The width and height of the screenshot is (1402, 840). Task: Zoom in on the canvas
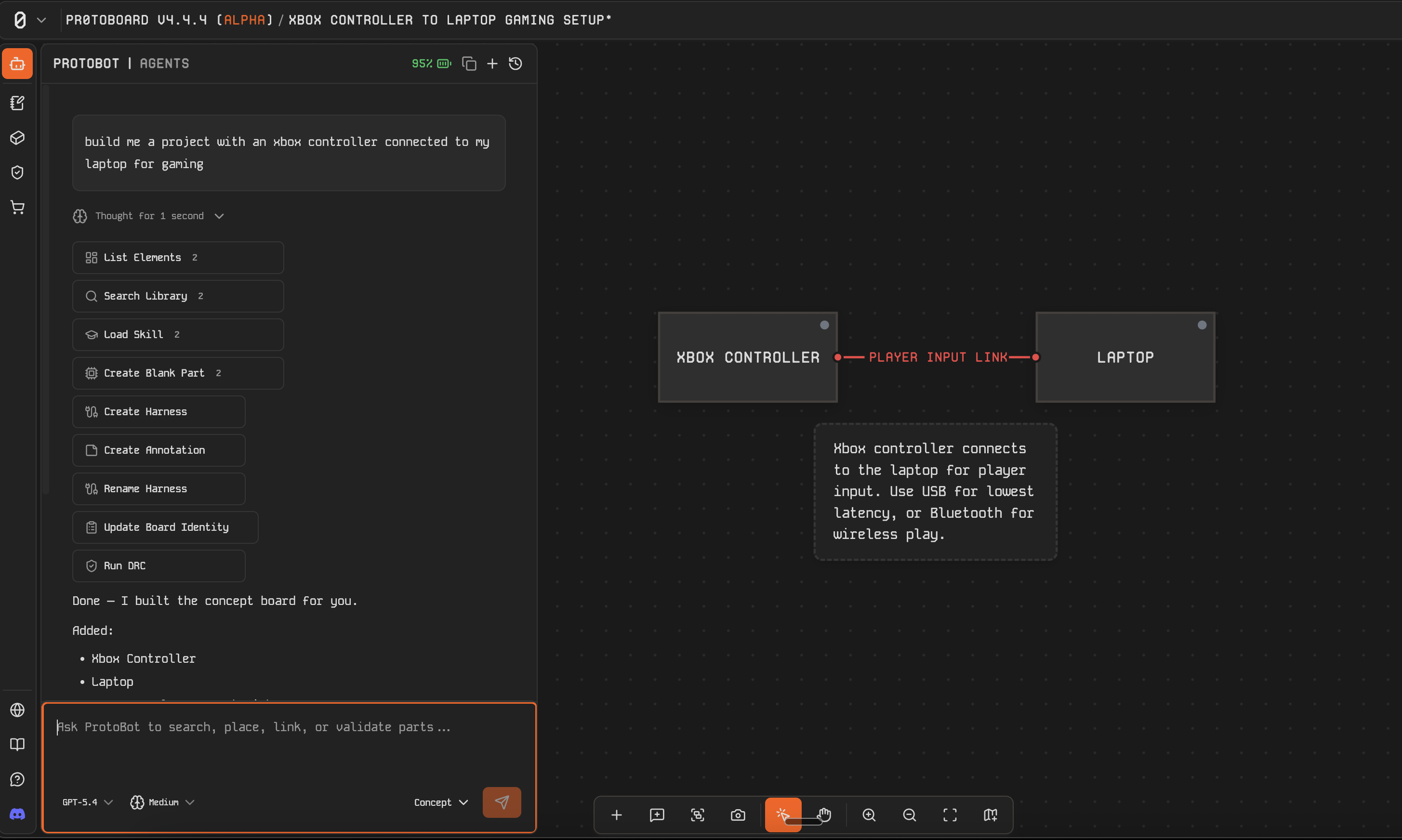[x=870, y=815]
